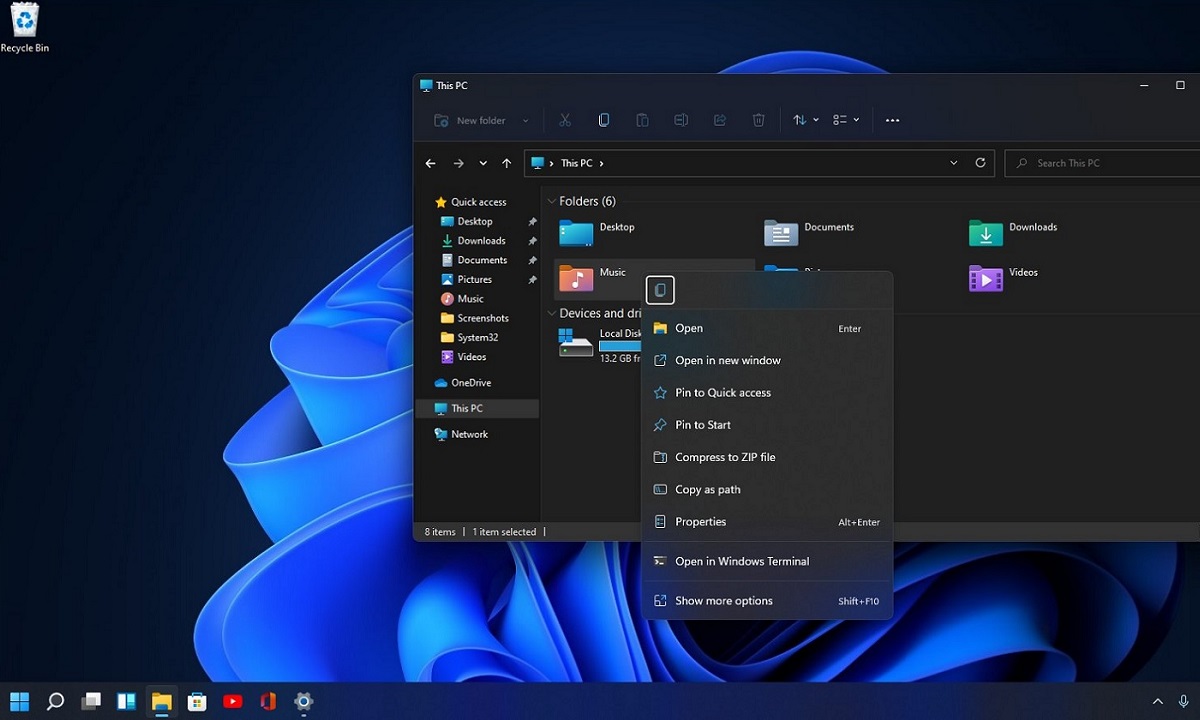Click New folder button
The width and height of the screenshot is (1200, 720).
tap(480, 120)
